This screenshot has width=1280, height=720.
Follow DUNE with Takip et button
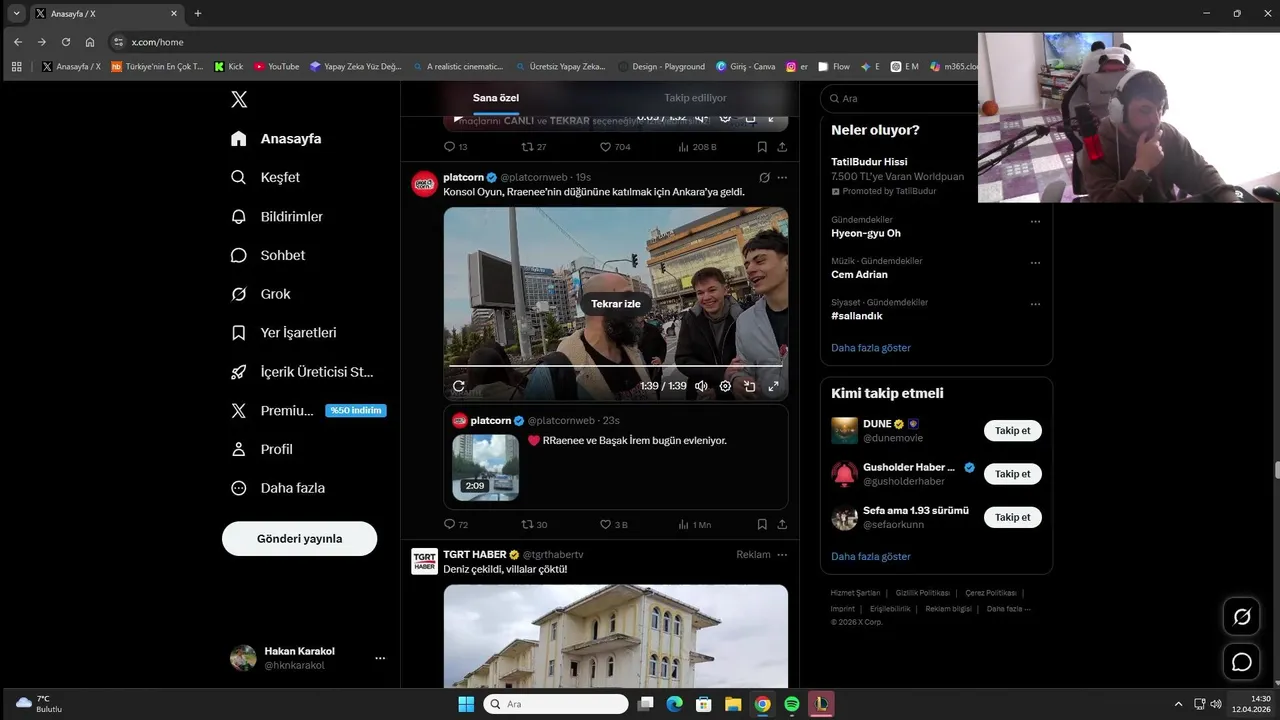[x=1013, y=431]
